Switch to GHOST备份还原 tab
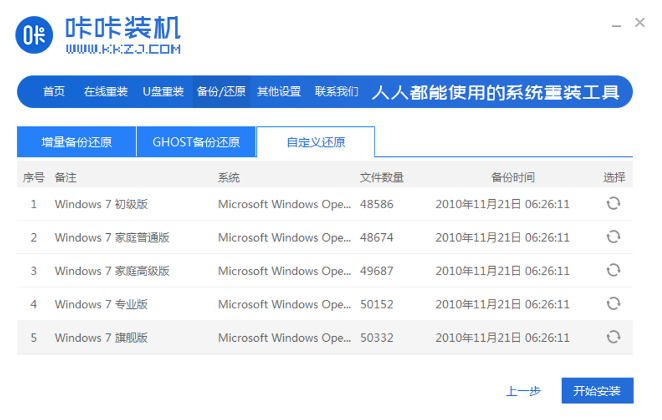This screenshot has width=662, height=420. 196,142
